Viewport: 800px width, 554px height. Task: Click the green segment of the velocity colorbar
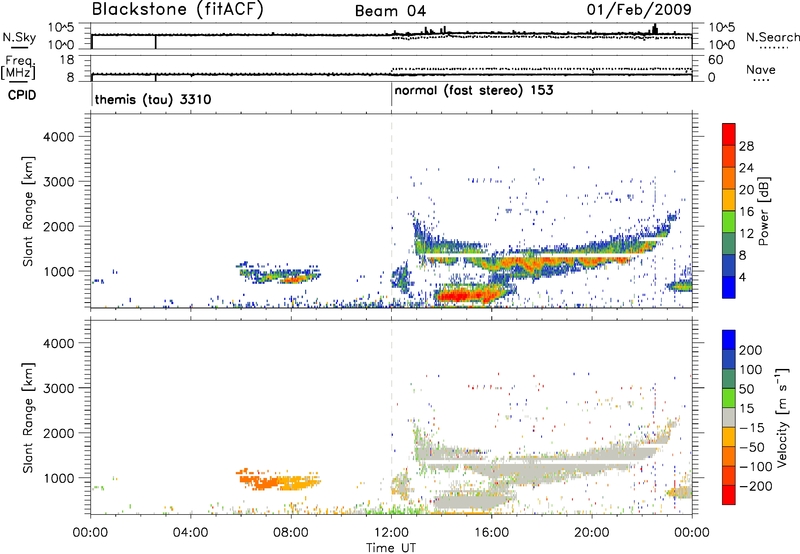(x=729, y=398)
